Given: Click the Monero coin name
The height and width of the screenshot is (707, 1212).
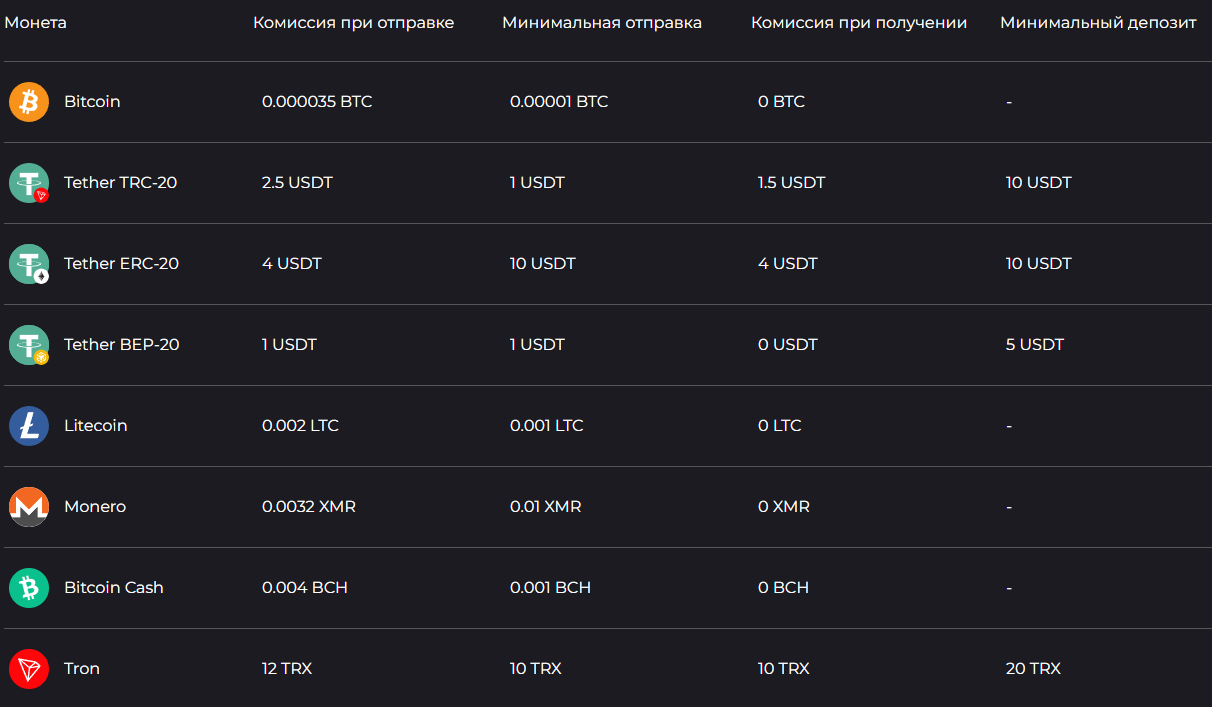Looking at the screenshot, I should [x=95, y=507].
